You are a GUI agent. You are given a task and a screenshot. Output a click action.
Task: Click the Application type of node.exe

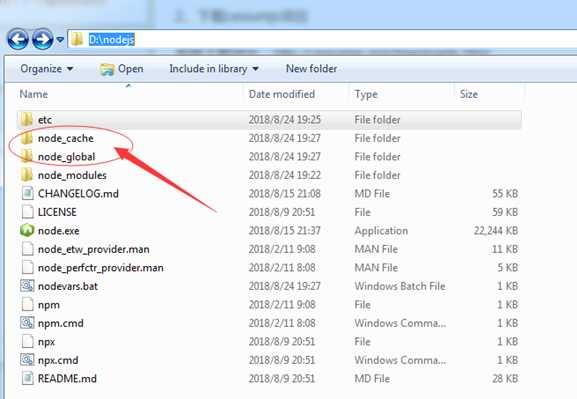(381, 231)
